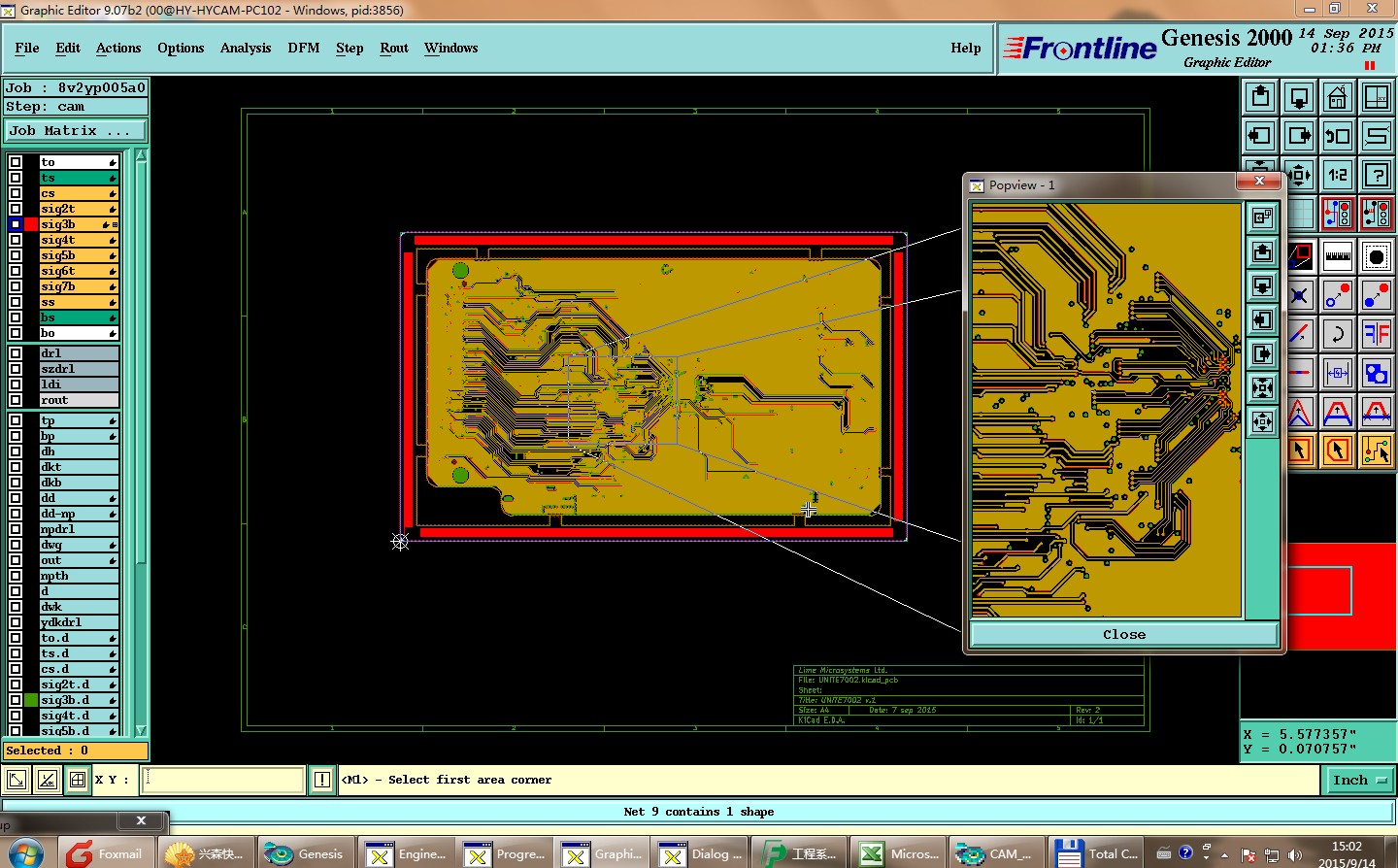Click the pan up icon in main toolbar
Image resolution: width=1398 pixels, height=868 pixels.
coord(1260,97)
